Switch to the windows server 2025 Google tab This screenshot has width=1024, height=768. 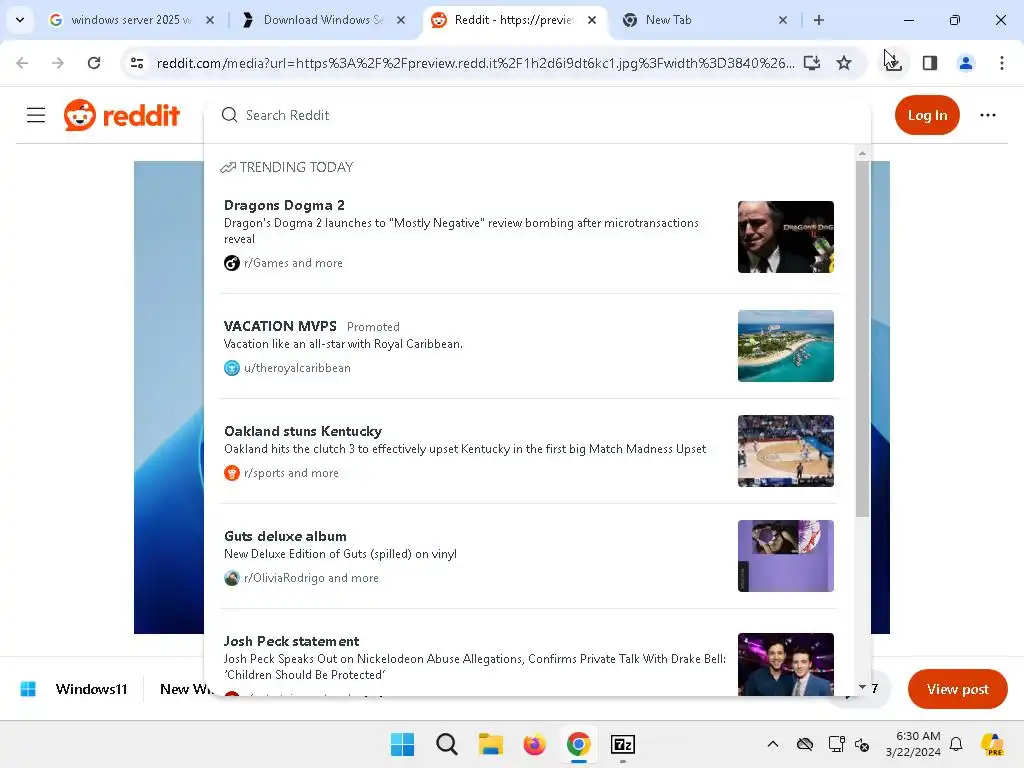pos(131,20)
